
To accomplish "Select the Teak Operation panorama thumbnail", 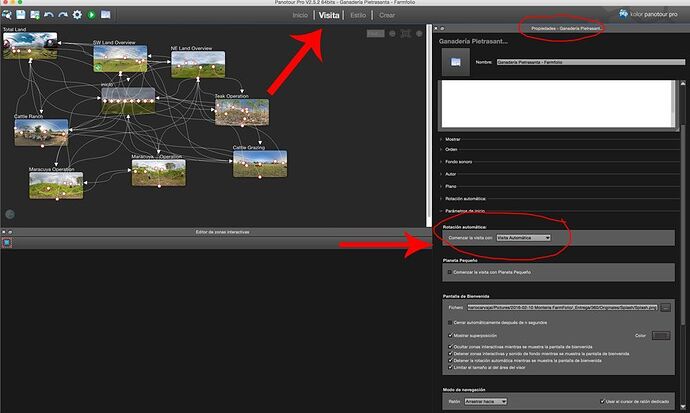I will point(241,111).
